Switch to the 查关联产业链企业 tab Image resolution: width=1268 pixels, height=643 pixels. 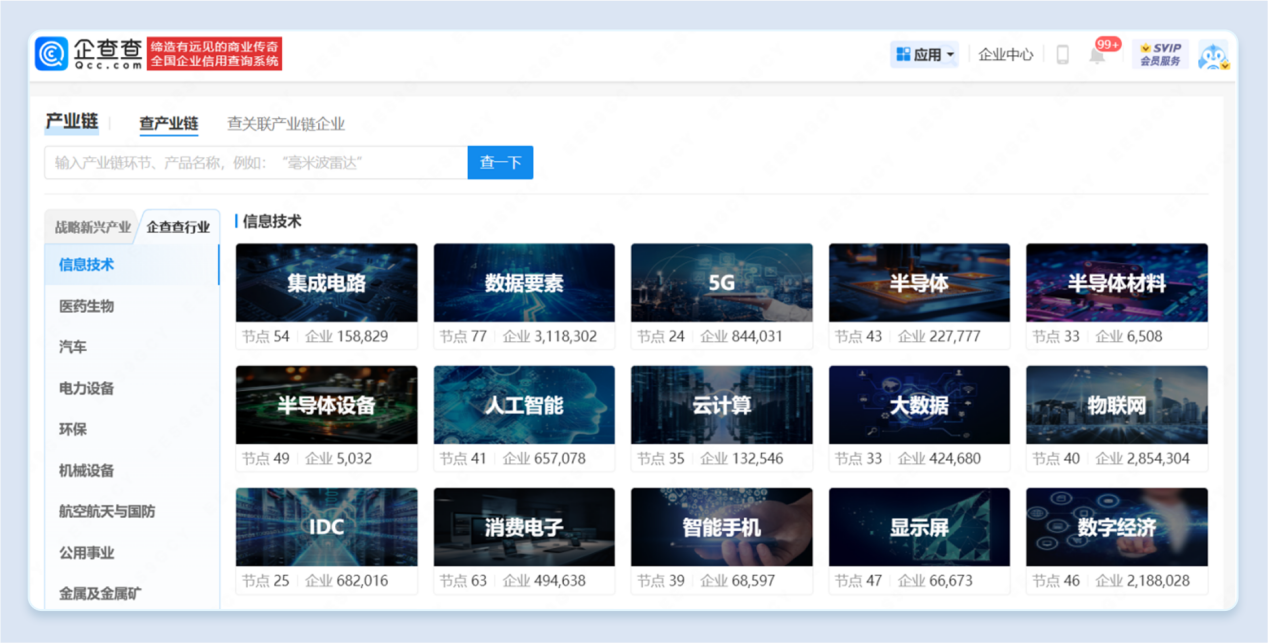point(285,124)
